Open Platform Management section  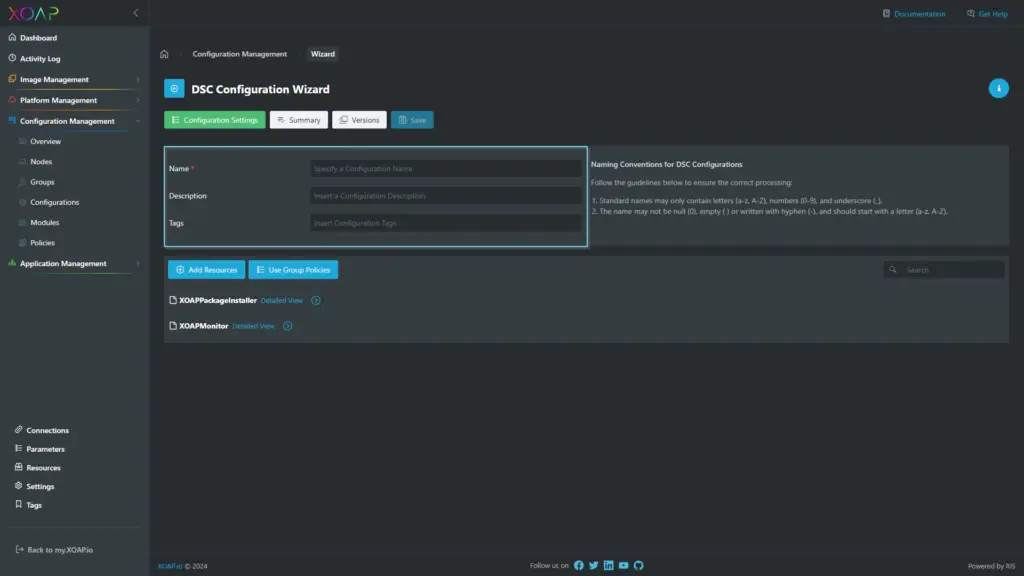click(58, 101)
